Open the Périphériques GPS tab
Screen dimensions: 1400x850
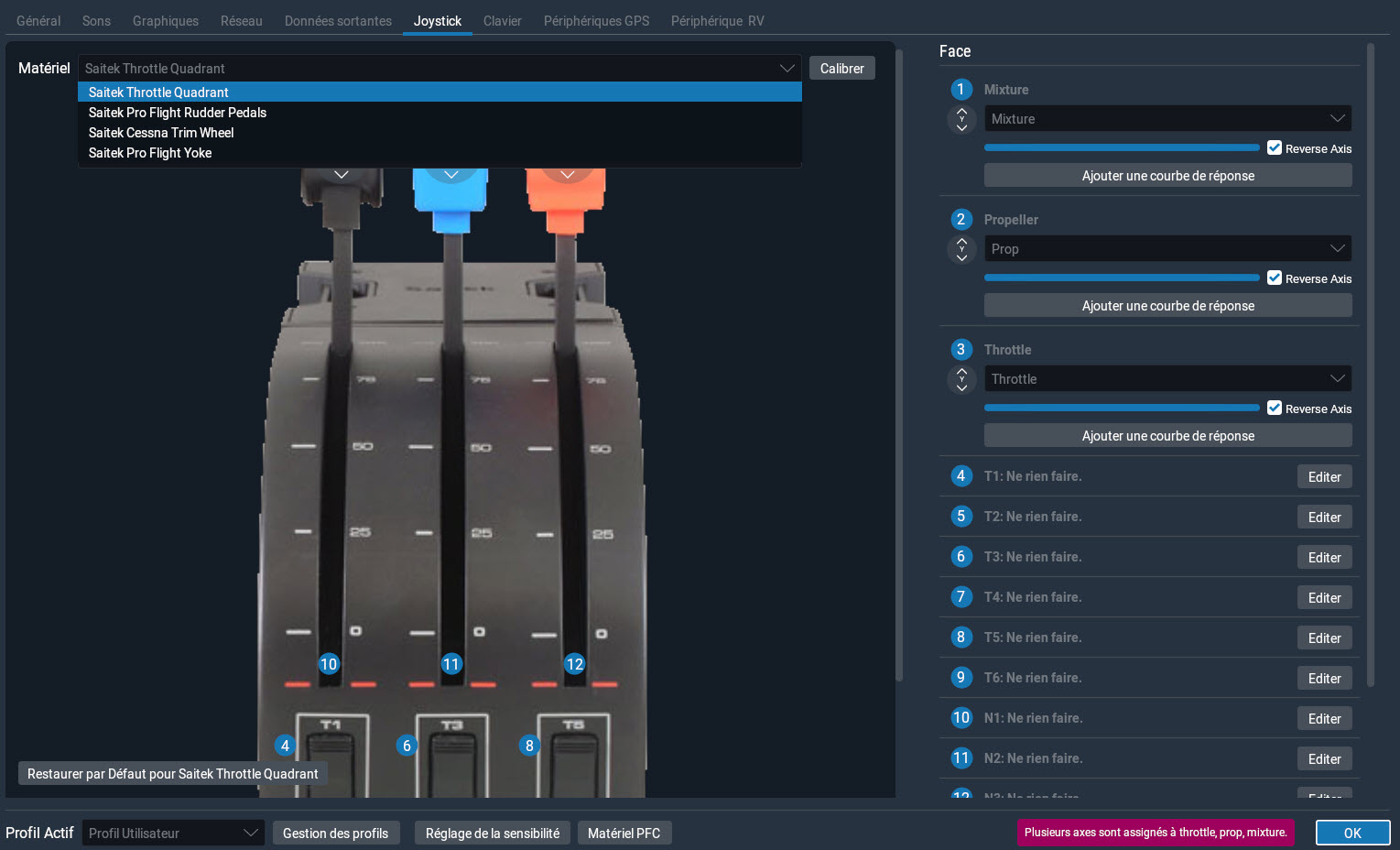pyautogui.click(x=597, y=21)
